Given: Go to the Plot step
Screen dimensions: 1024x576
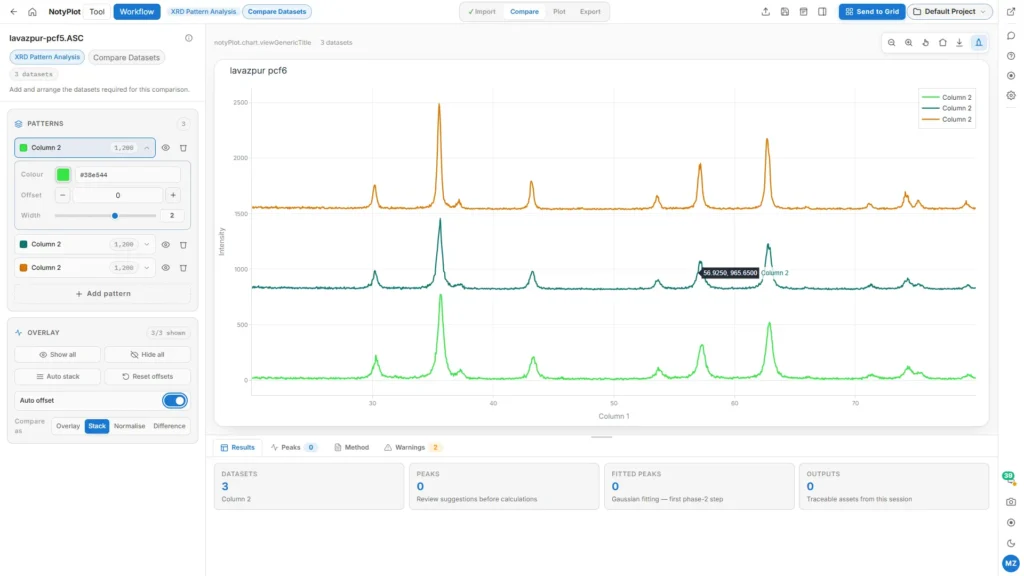Looking at the screenshot, I should point(559,12).
